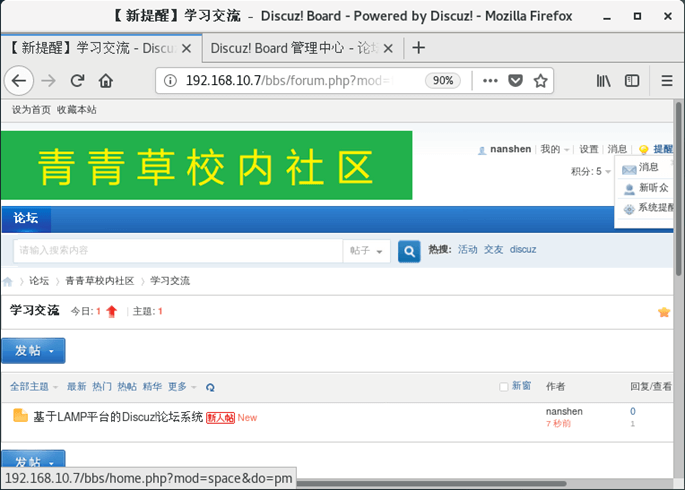Open the 提醒 reminders link
Screen dimensions: 685x490
pyautogui.click(x=663, y=149)
